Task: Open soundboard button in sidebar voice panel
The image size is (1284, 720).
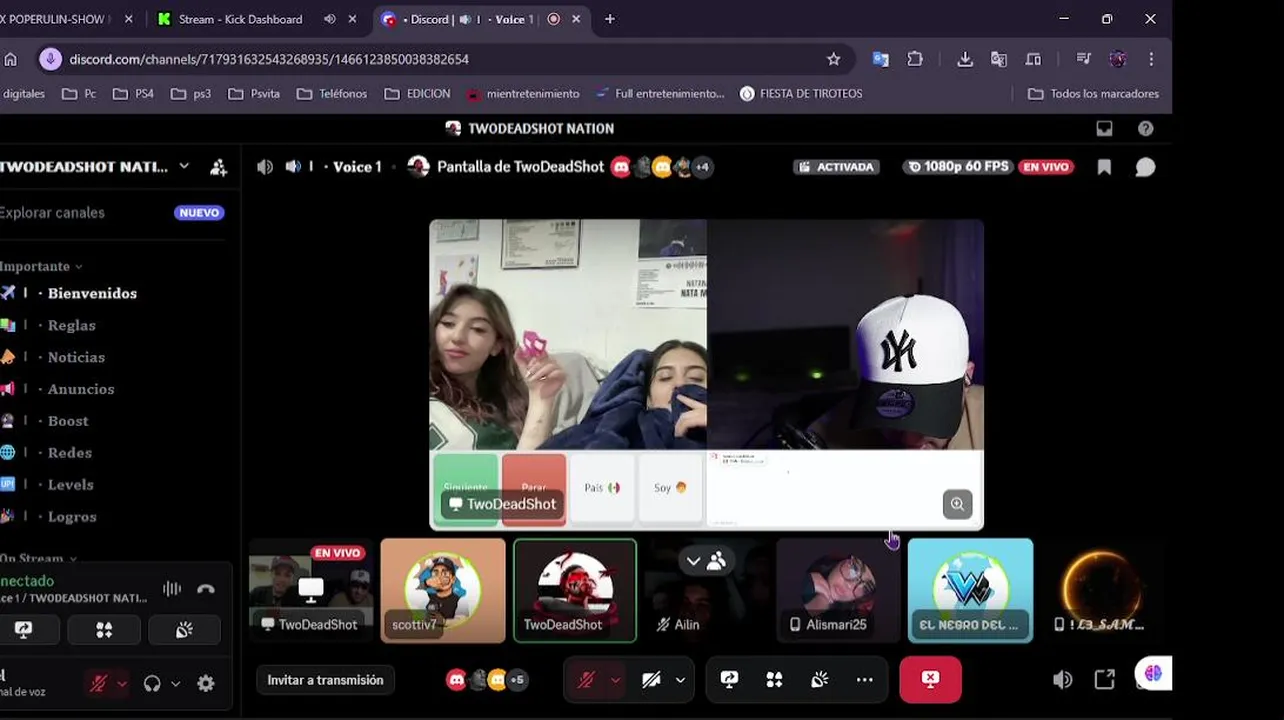Action: (184, 630)
